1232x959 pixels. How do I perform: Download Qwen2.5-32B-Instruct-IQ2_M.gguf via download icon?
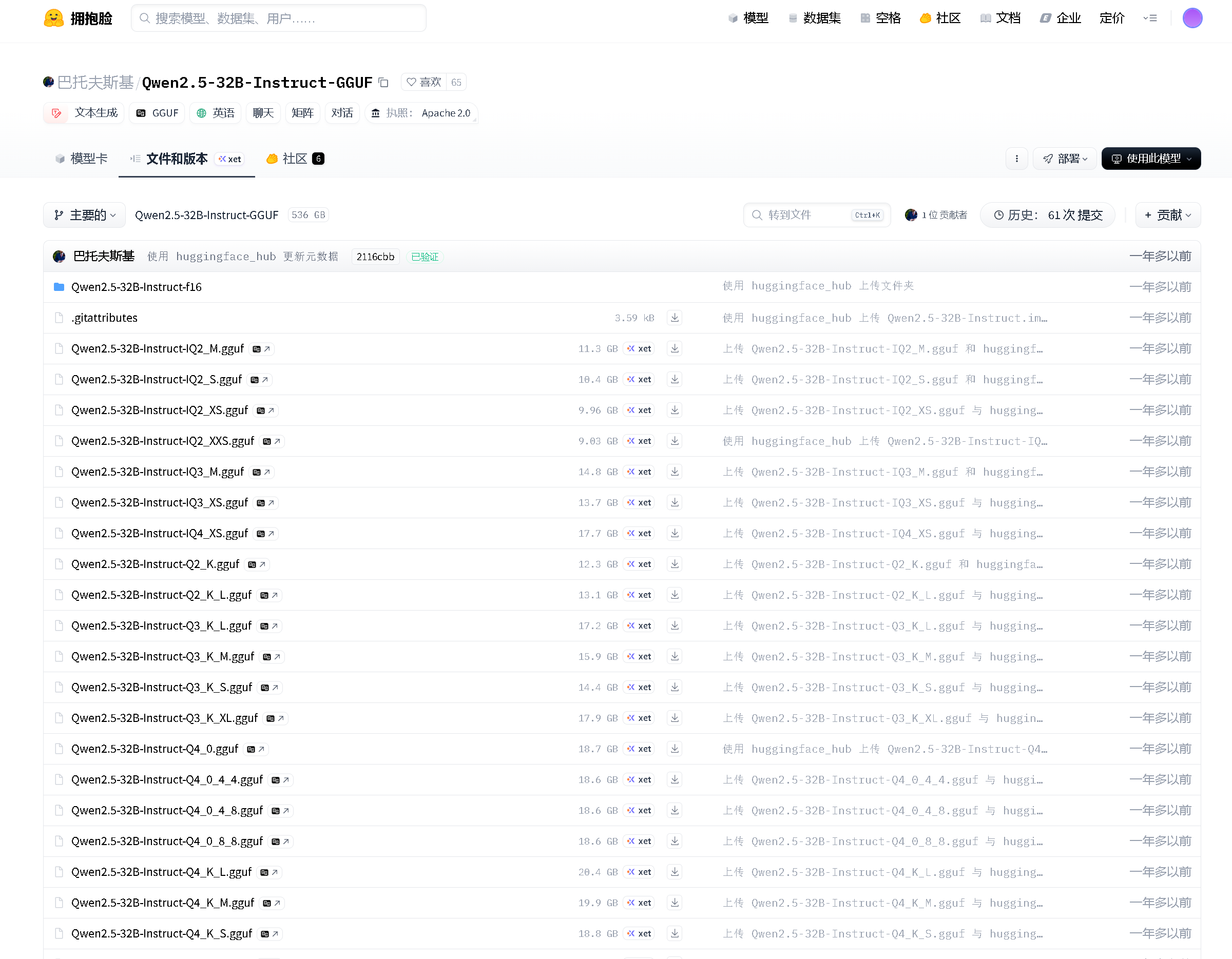pos(674,348)
